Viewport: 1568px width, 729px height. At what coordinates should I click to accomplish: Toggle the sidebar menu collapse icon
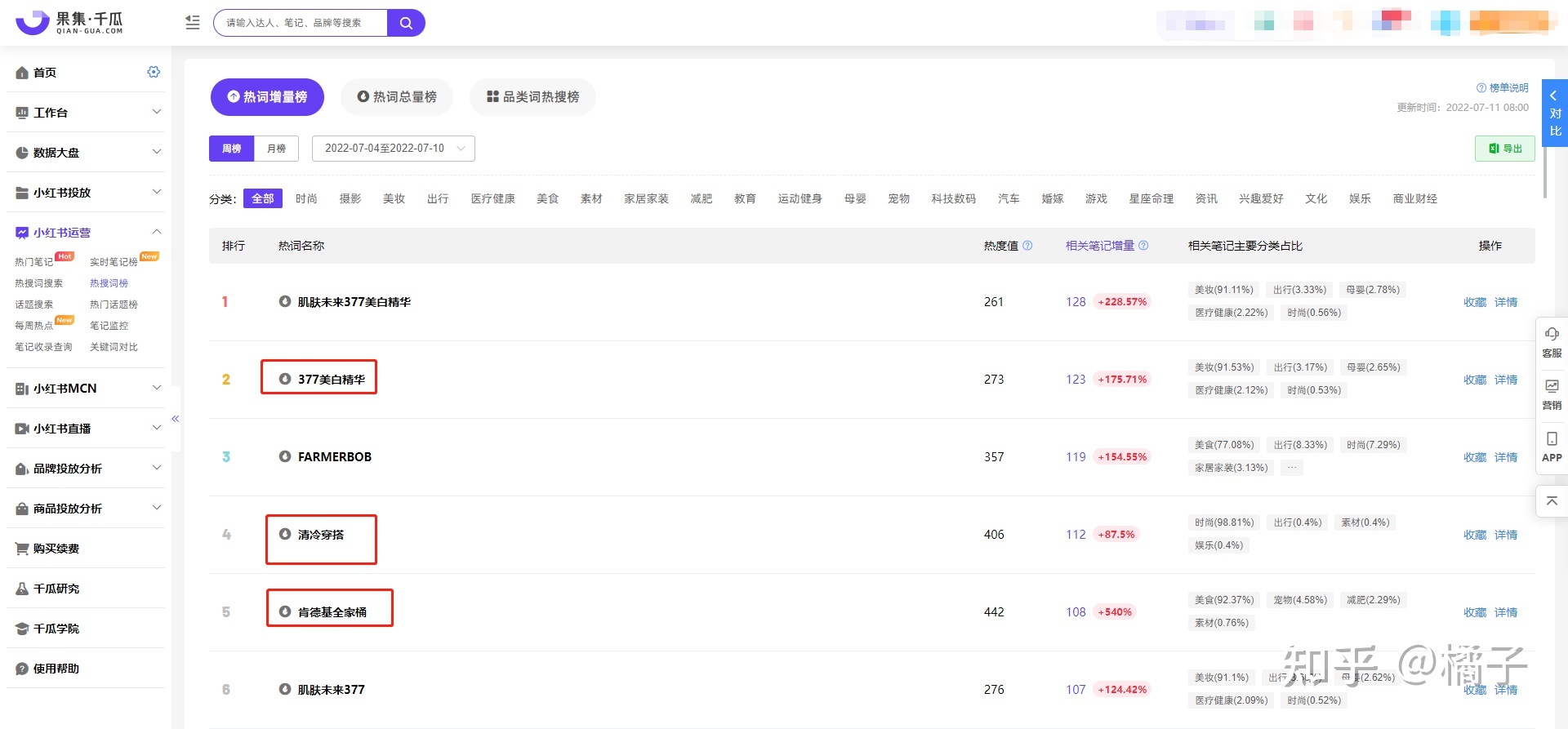click(193, 23)
